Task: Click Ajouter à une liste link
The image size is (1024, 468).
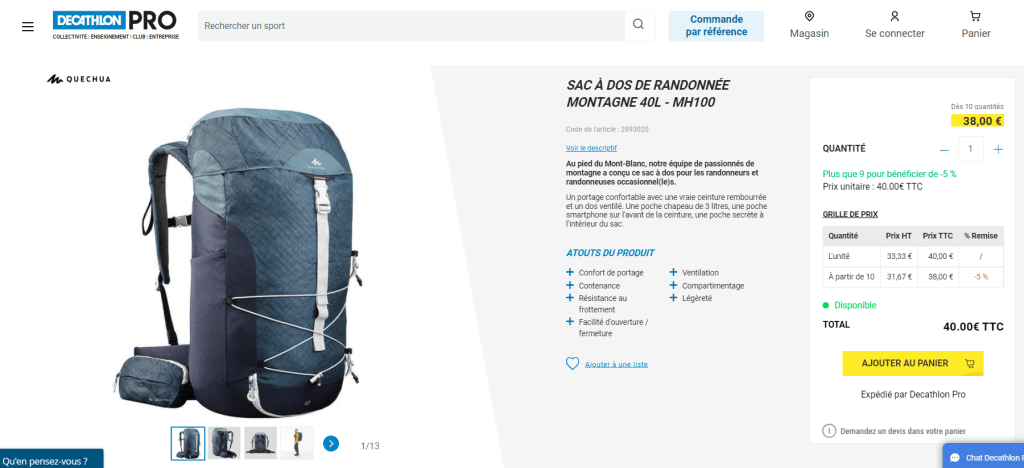Action: tap(616, 364)
